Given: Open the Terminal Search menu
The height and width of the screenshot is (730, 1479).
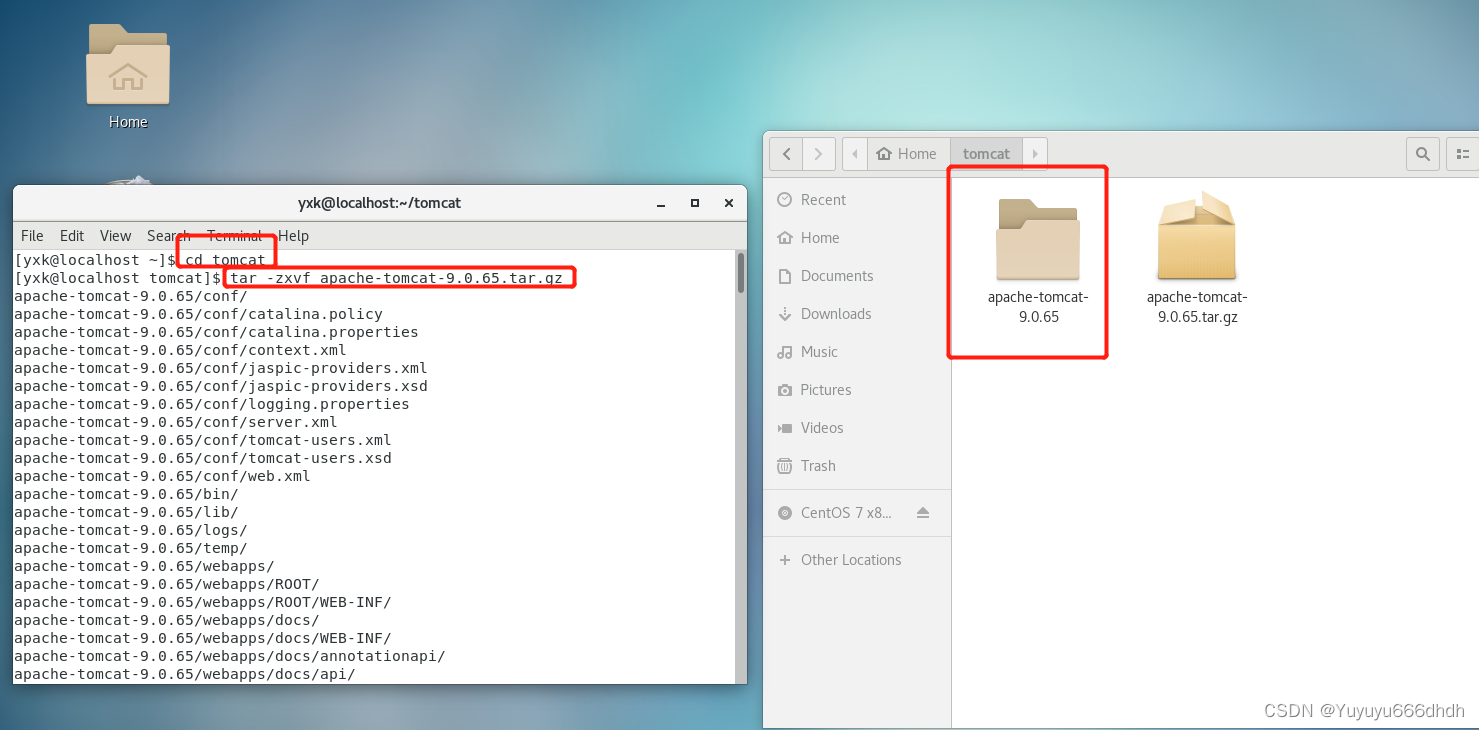Looking at the screenshot, I should [168, 236].
